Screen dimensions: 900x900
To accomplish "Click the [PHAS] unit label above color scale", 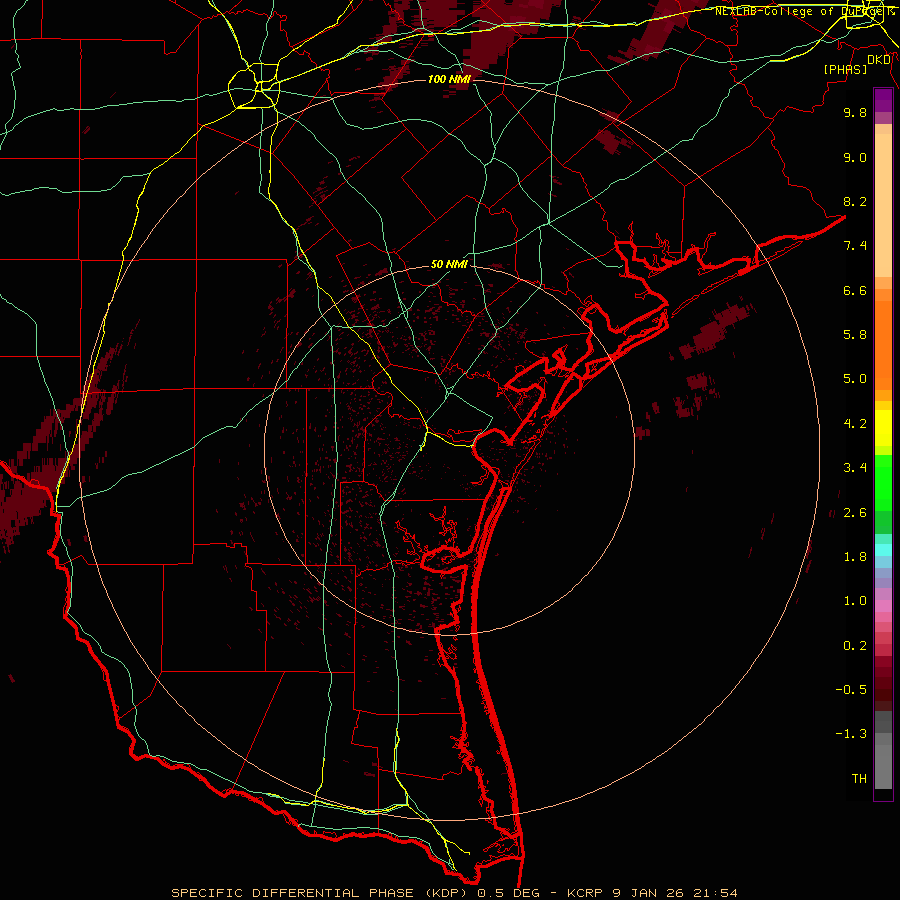I will pos(845,69).
